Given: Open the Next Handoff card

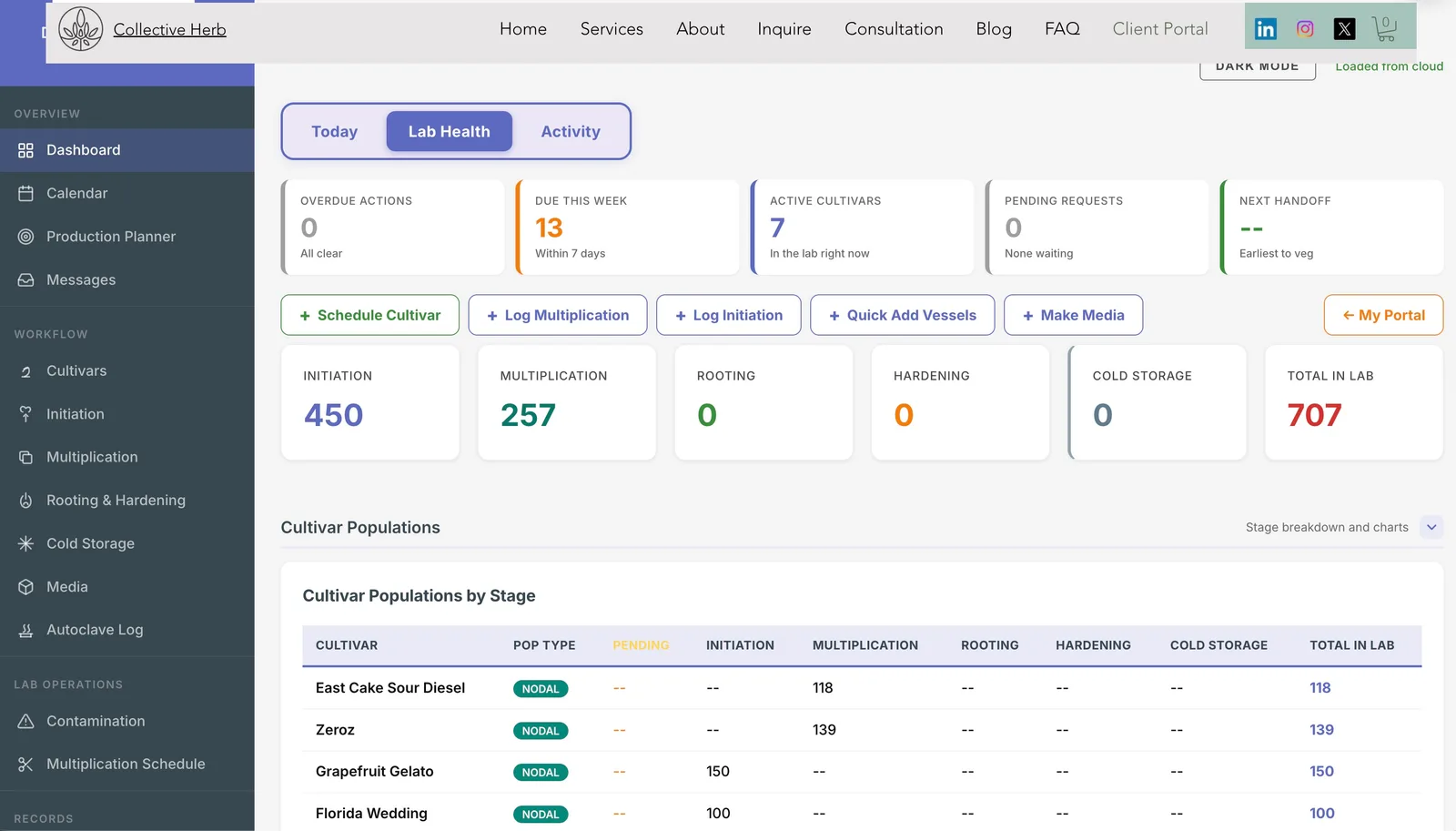Looking at the screenshot, I should (1332, 227).
